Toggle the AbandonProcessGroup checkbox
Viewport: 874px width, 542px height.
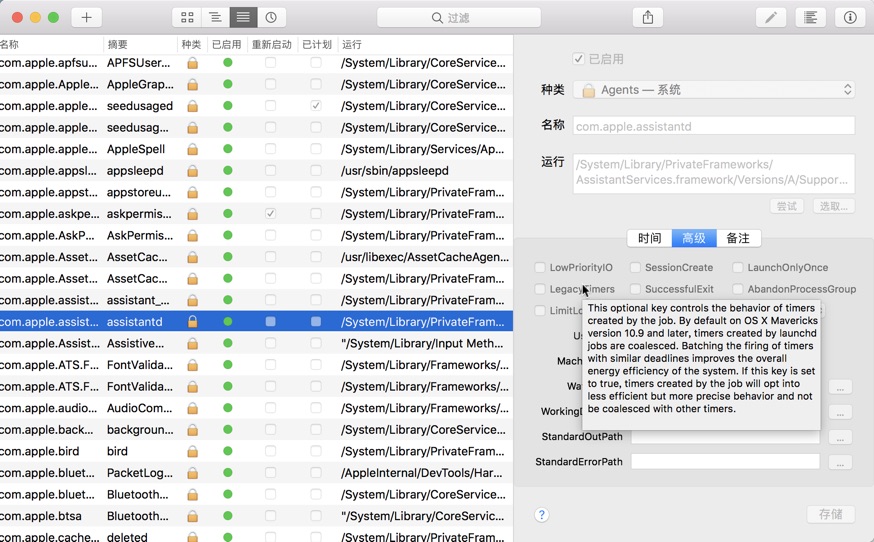tap(737, 289)
